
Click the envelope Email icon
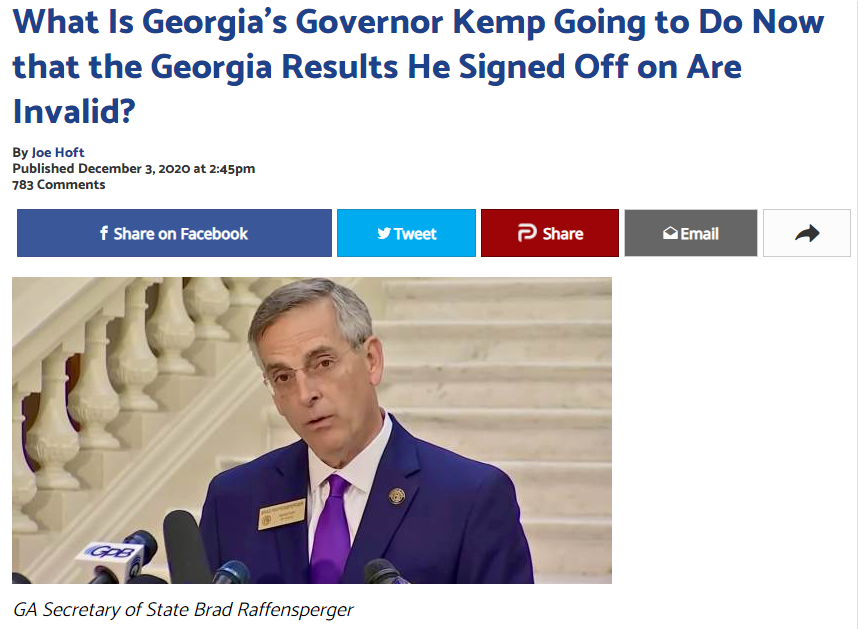point(670,234)
